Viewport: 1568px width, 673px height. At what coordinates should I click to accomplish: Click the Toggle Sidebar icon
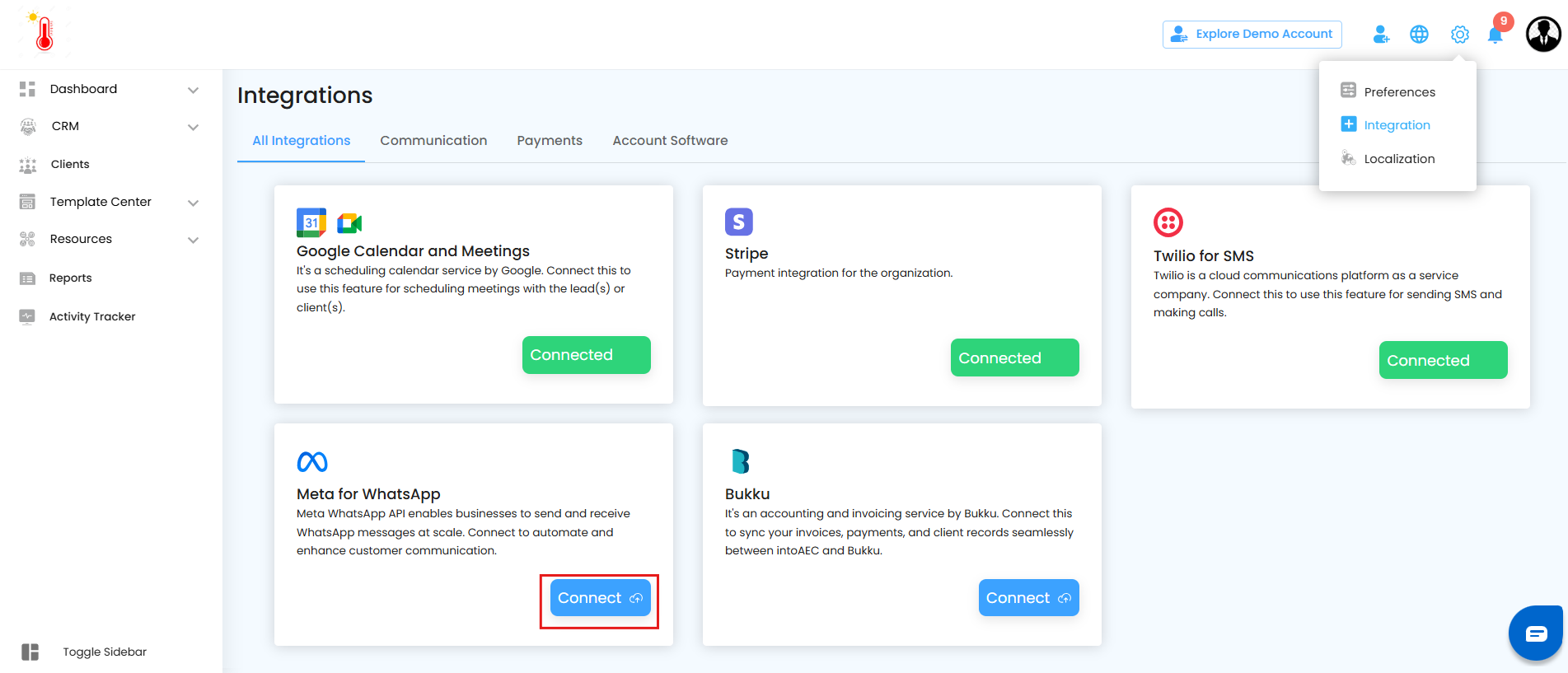tap(30, 652)
